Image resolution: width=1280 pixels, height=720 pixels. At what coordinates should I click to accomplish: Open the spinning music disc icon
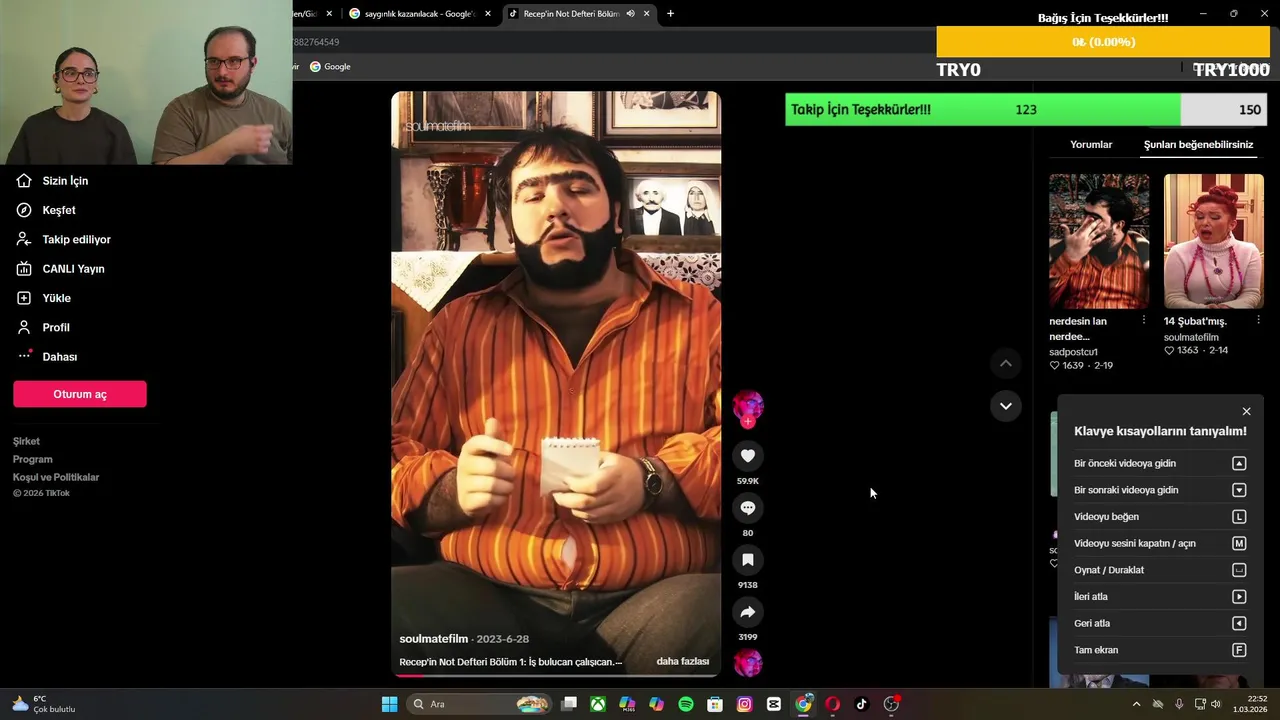click(x=748, y=663)
